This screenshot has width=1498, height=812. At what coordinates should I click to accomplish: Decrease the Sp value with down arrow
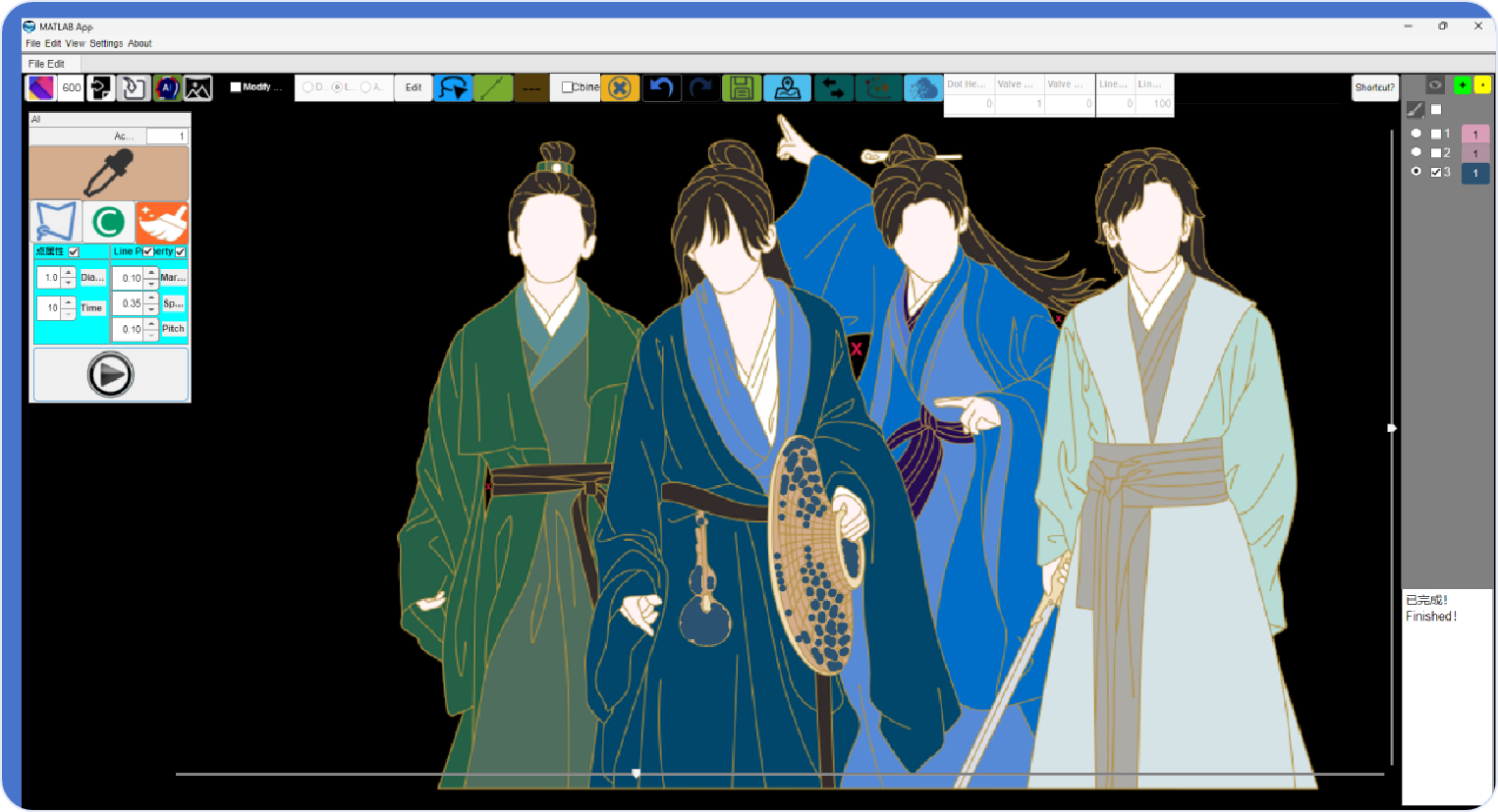click(151, 308)
